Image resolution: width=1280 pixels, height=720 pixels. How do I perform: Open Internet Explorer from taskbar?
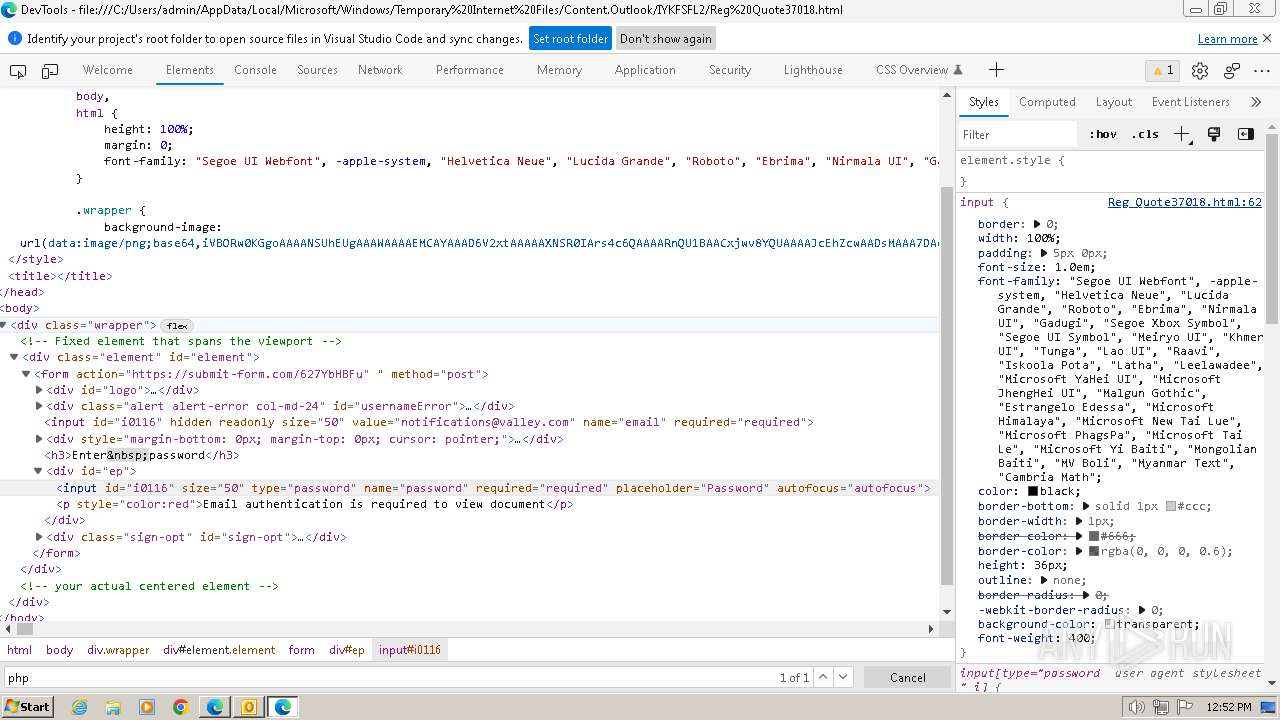tap(79, 707)
